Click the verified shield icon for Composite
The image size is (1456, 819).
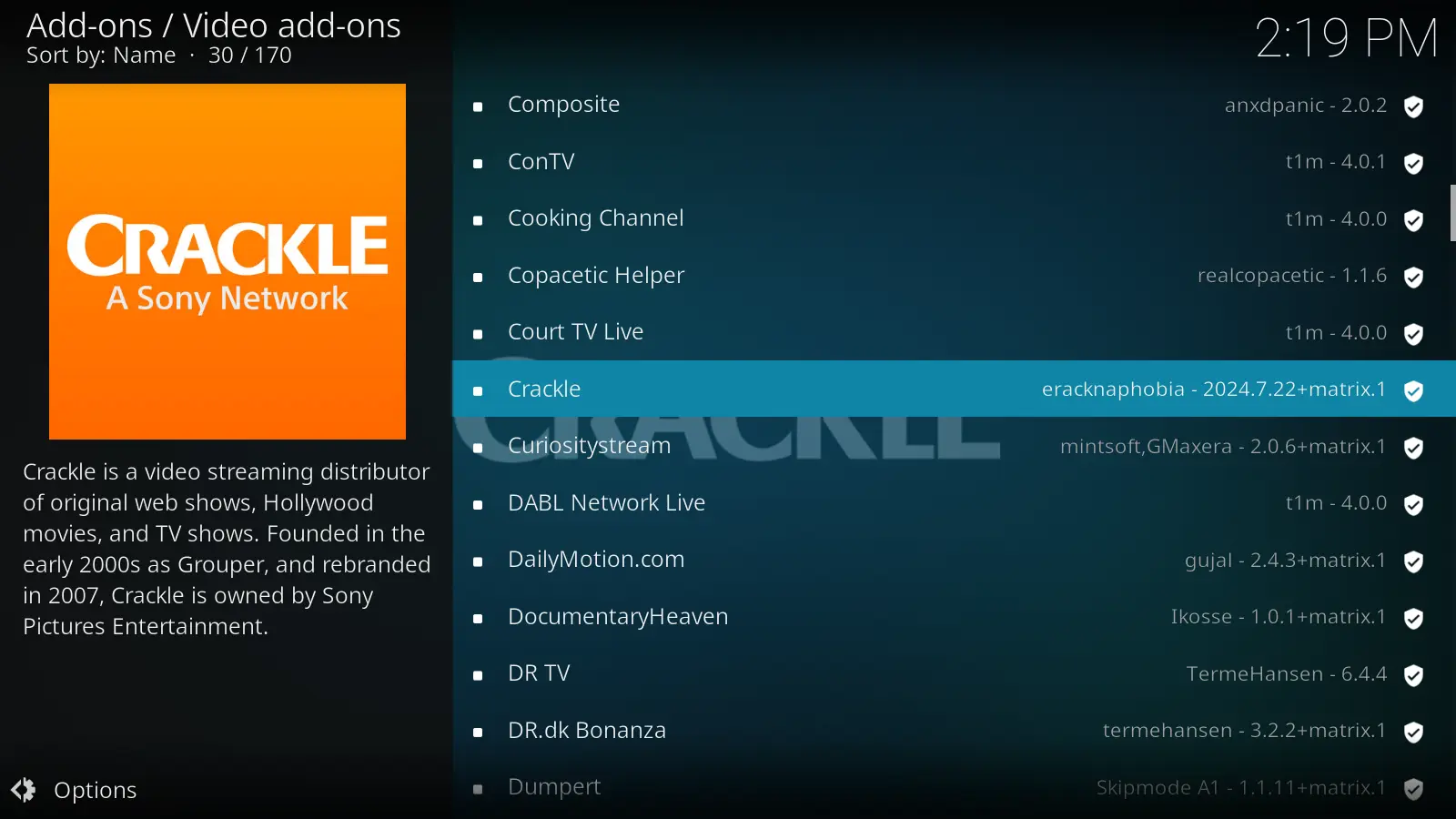pyautogui.click(x=1413, y=106)
